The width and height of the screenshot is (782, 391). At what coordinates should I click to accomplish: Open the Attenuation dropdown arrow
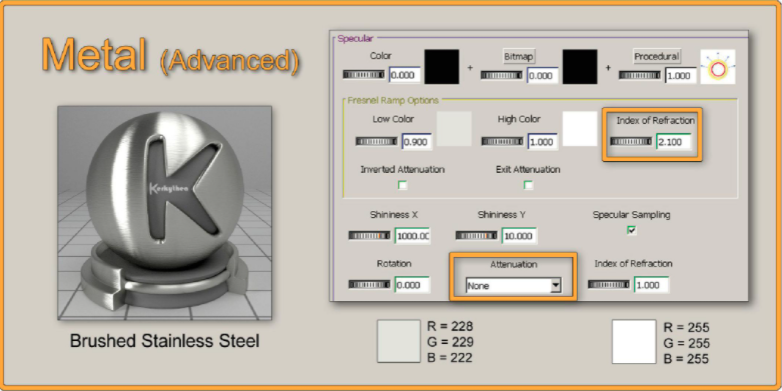[x=556, y=286]
